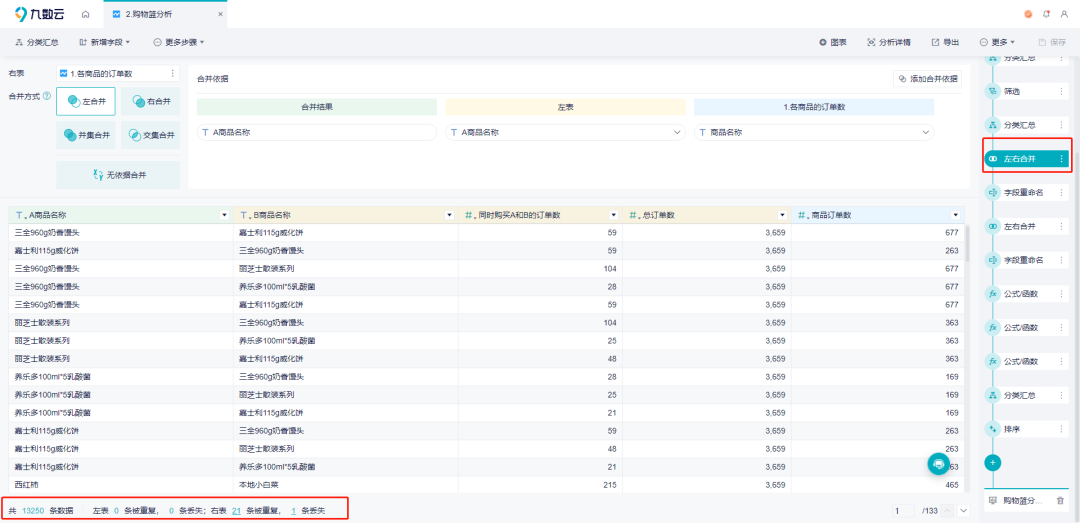Click the 21 右表 duplicated rows link
This screenshot has height=523, width=1080.
coord(236,511)
